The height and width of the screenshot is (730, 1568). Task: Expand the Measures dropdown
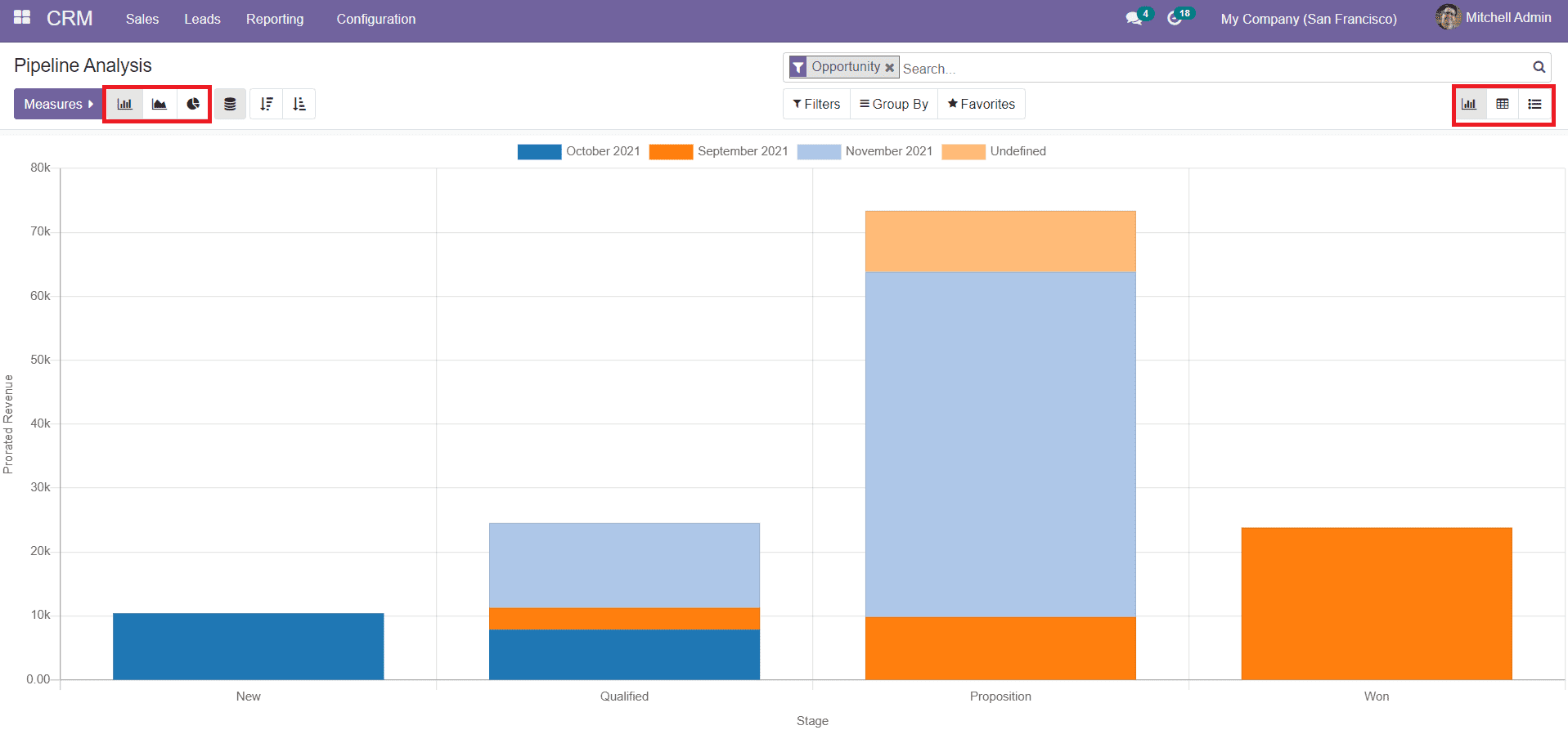coord(59,104)
